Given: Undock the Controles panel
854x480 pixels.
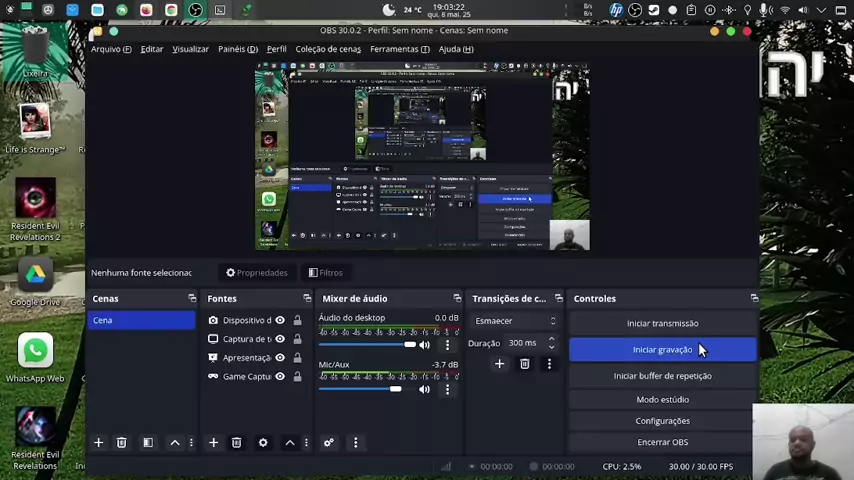Looking at the screenshot, I should tap(754, 298).
